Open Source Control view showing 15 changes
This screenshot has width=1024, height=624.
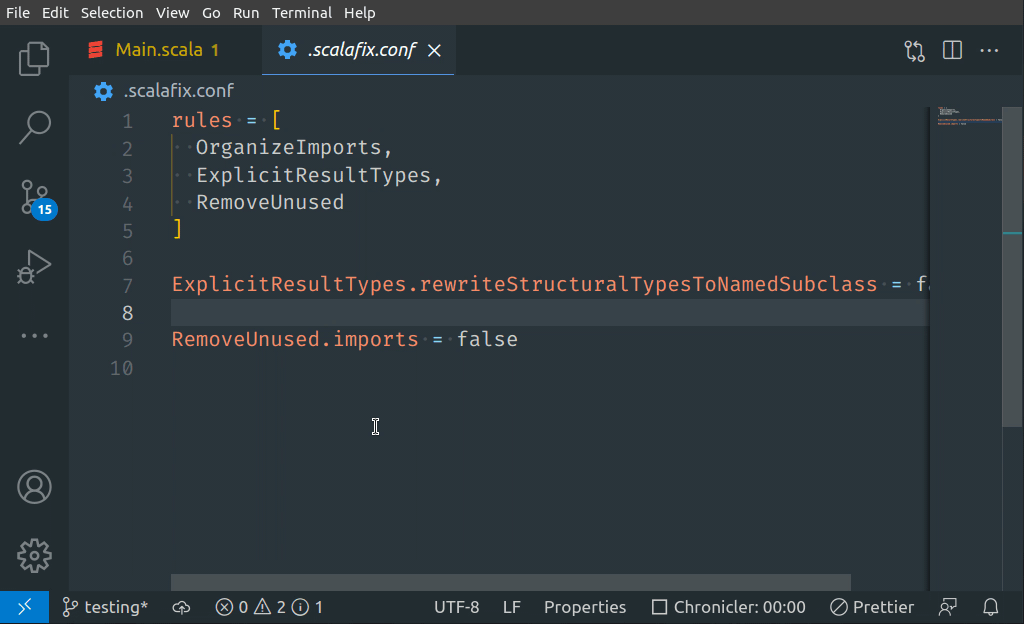pyautogui.click(x=34, y=198)
